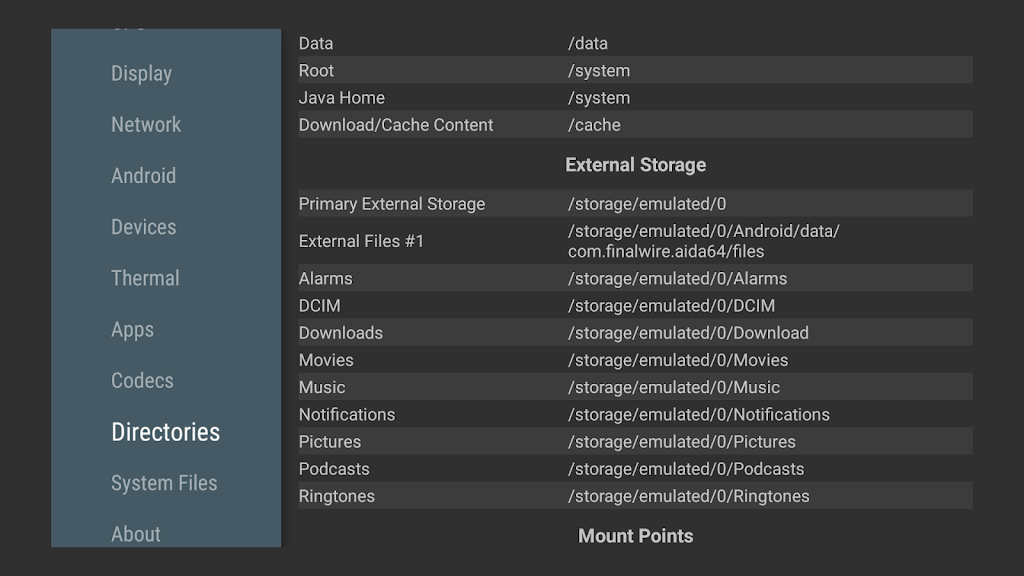
Task: Open the About page
Action: (x=136, y=534)
